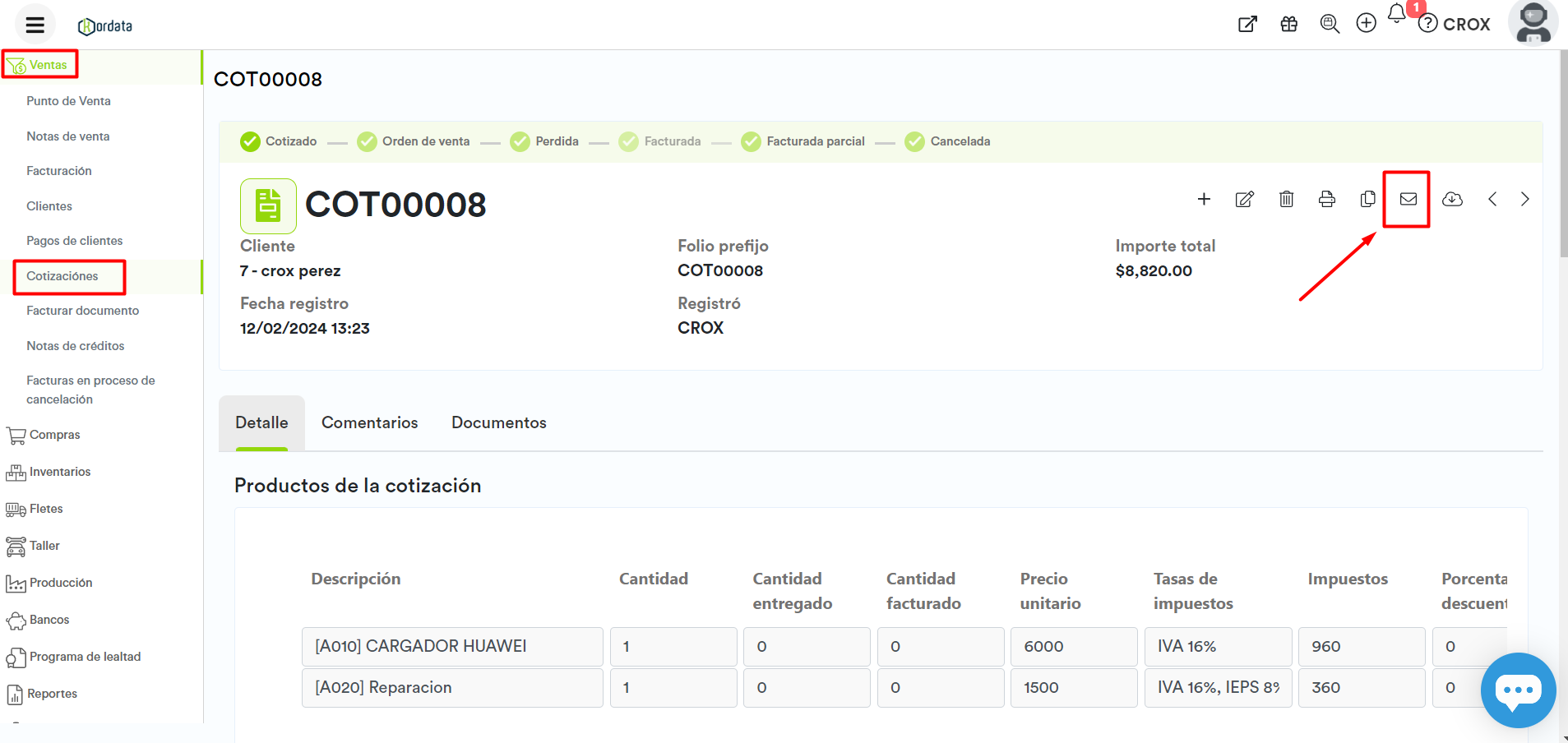Open the notifications bell
The width and height of the screenshot is (1568, 743).
tap(1396, 14)
